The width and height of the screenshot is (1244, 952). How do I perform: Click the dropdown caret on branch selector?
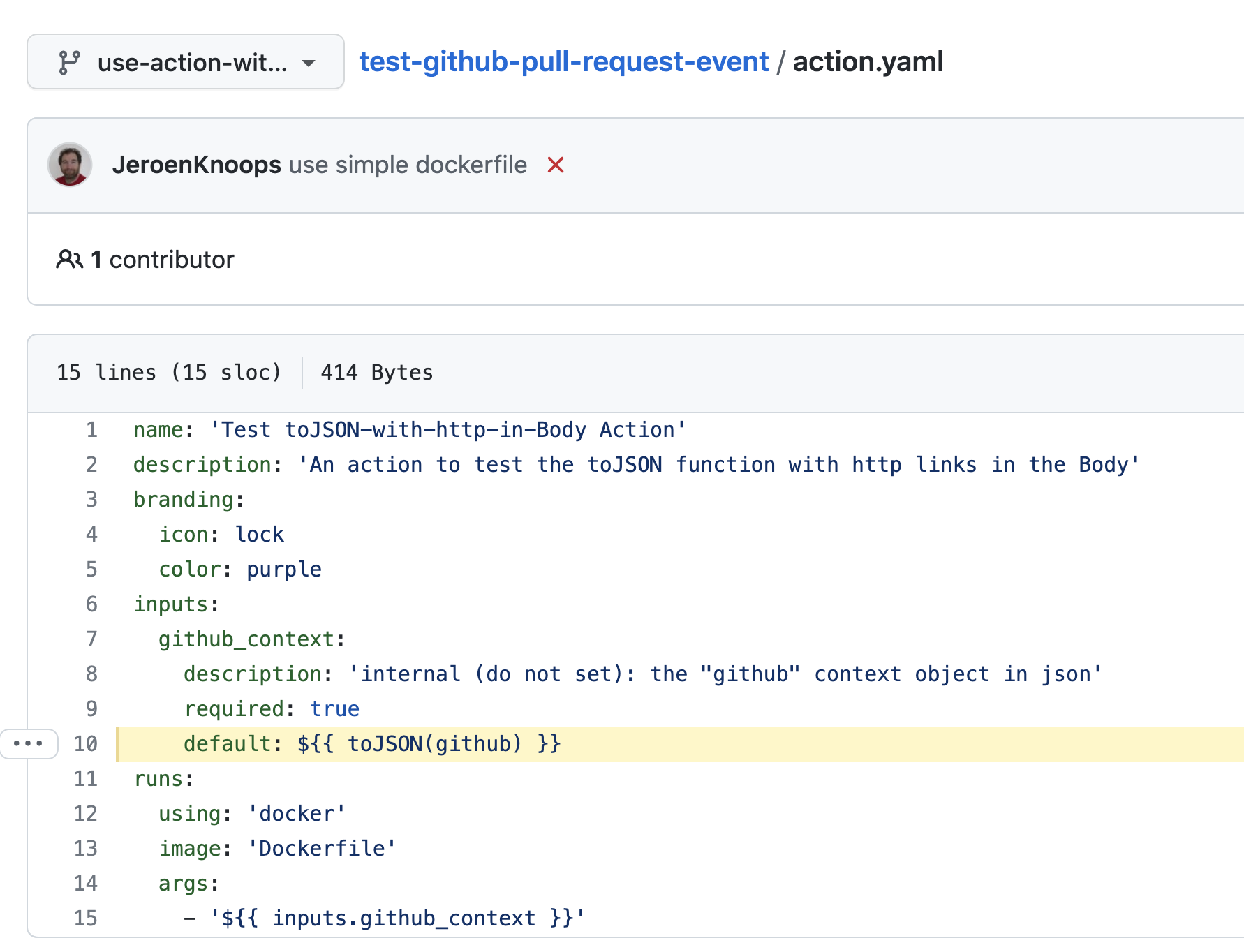[309, 64]
